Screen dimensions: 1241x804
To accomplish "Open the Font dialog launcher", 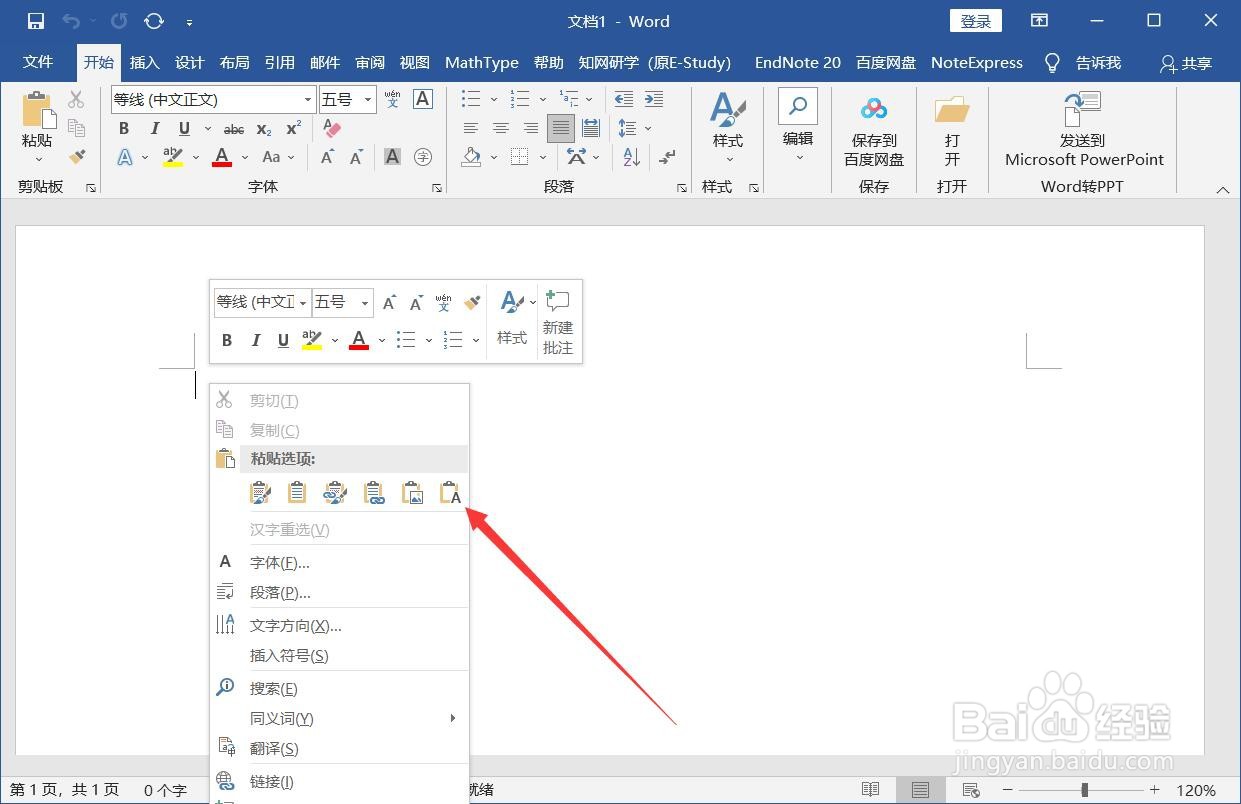I will click(436, 188).
